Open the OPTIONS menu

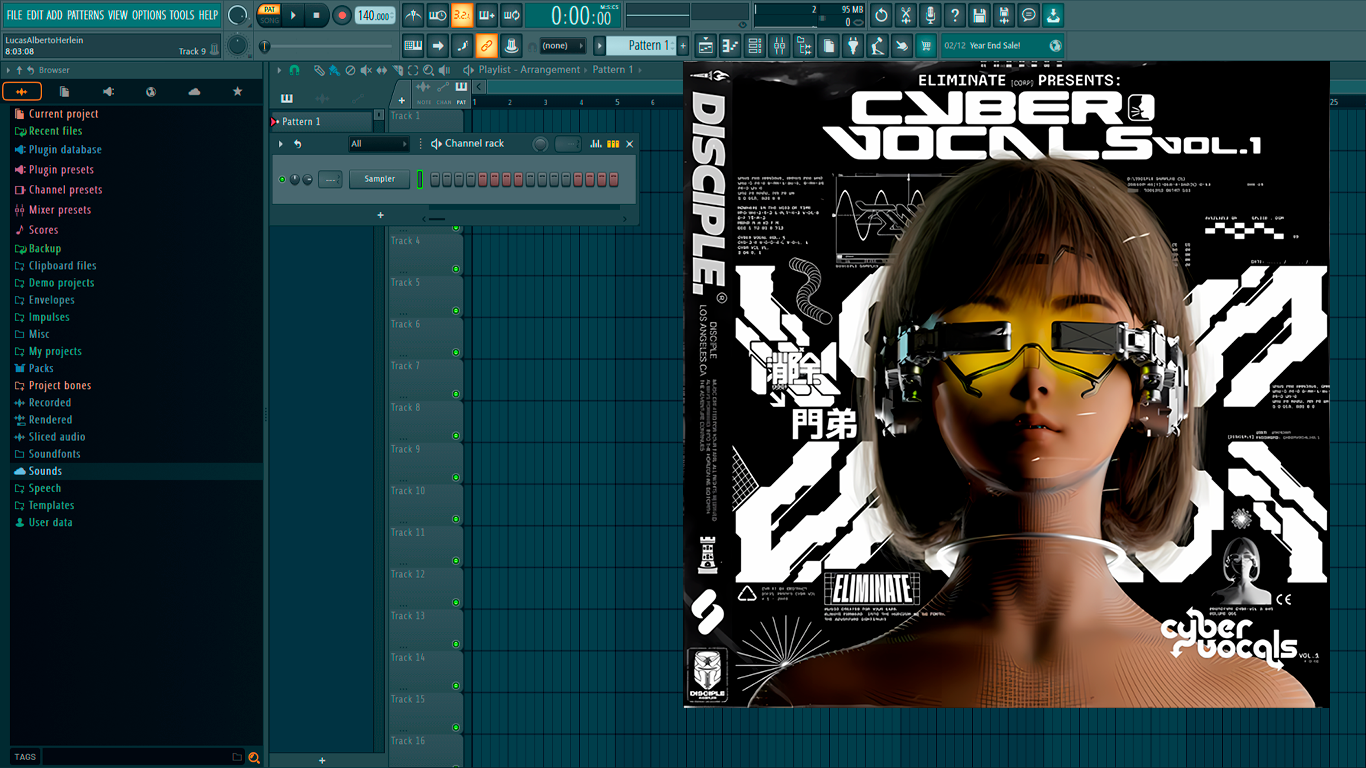point(149,15)
